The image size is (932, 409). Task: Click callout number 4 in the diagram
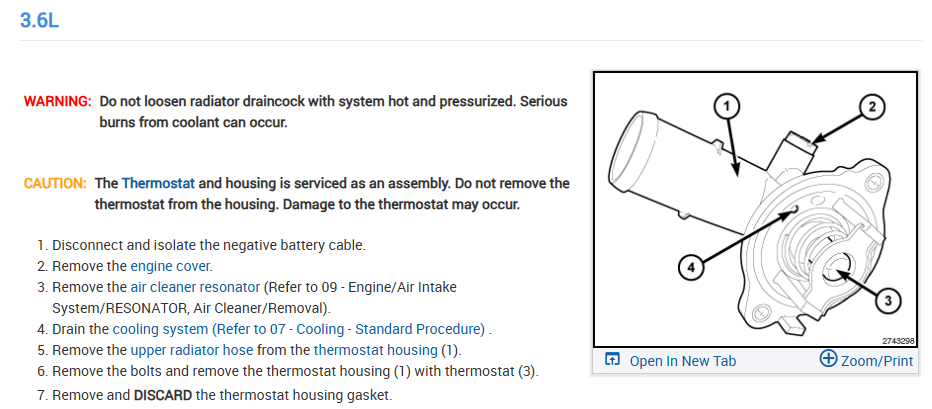[691, 267]
